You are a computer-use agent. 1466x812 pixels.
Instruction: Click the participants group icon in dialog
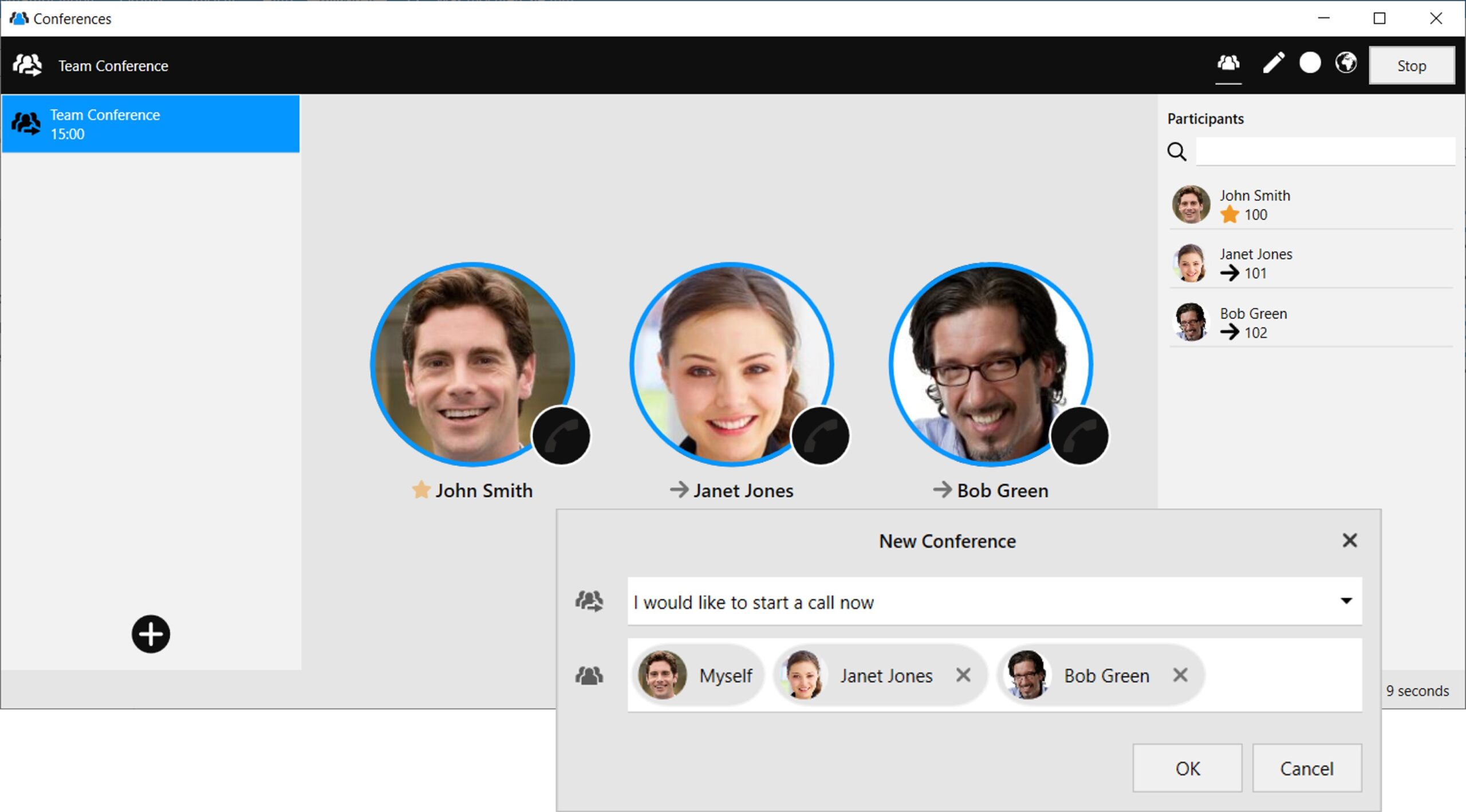pos(589,676)
